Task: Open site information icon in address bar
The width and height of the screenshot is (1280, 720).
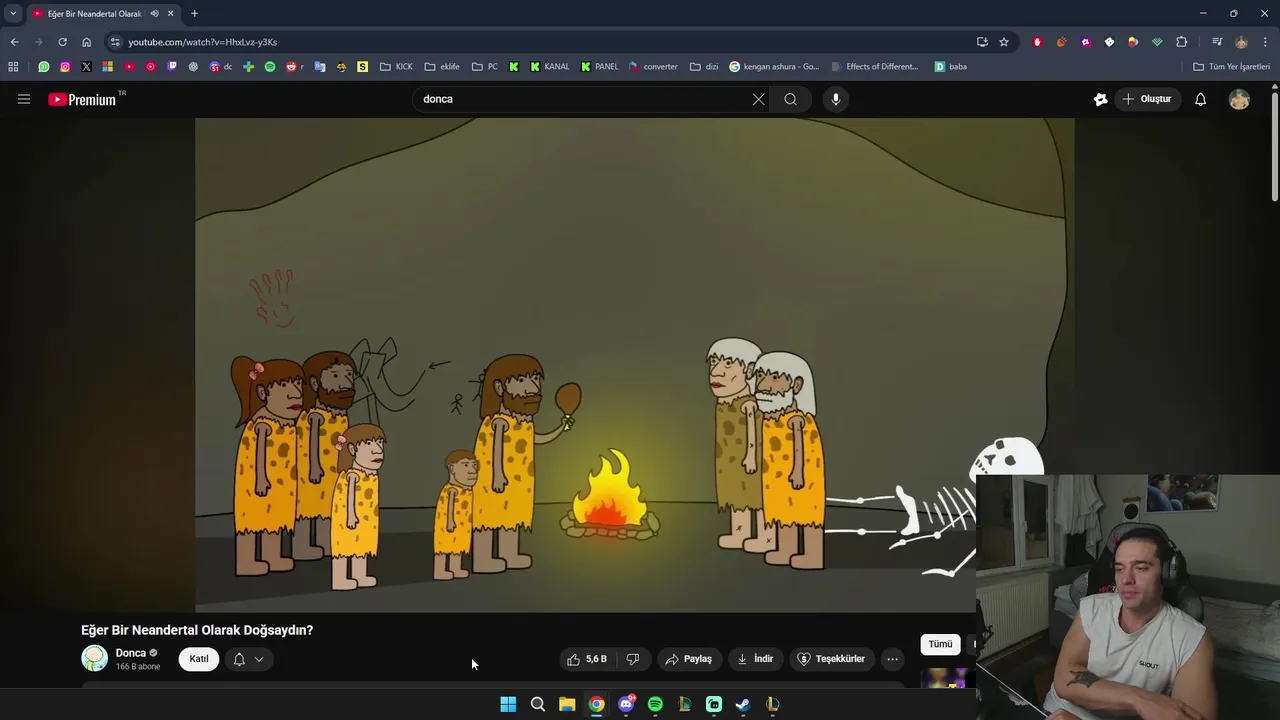Action: point(115,42)
